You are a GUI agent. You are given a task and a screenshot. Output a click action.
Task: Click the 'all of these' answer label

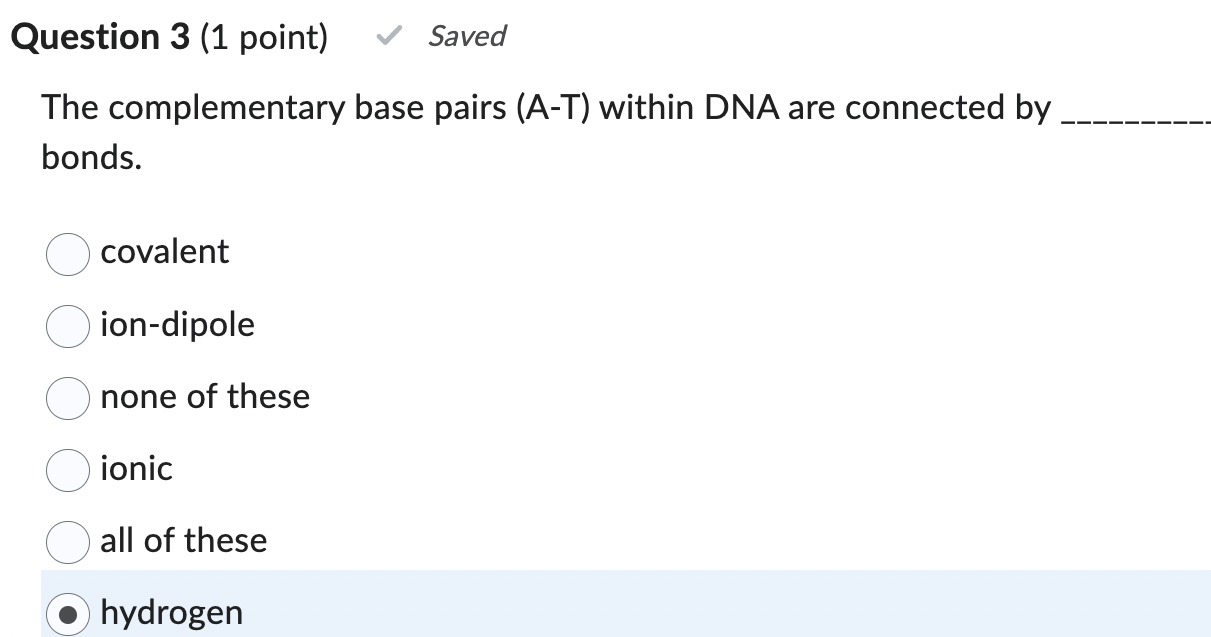pos(183,540)
